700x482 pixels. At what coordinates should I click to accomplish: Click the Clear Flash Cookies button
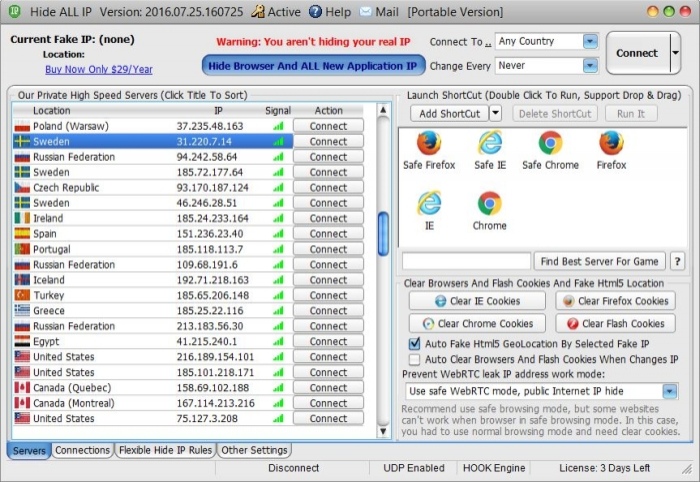[x=615, y=324]
